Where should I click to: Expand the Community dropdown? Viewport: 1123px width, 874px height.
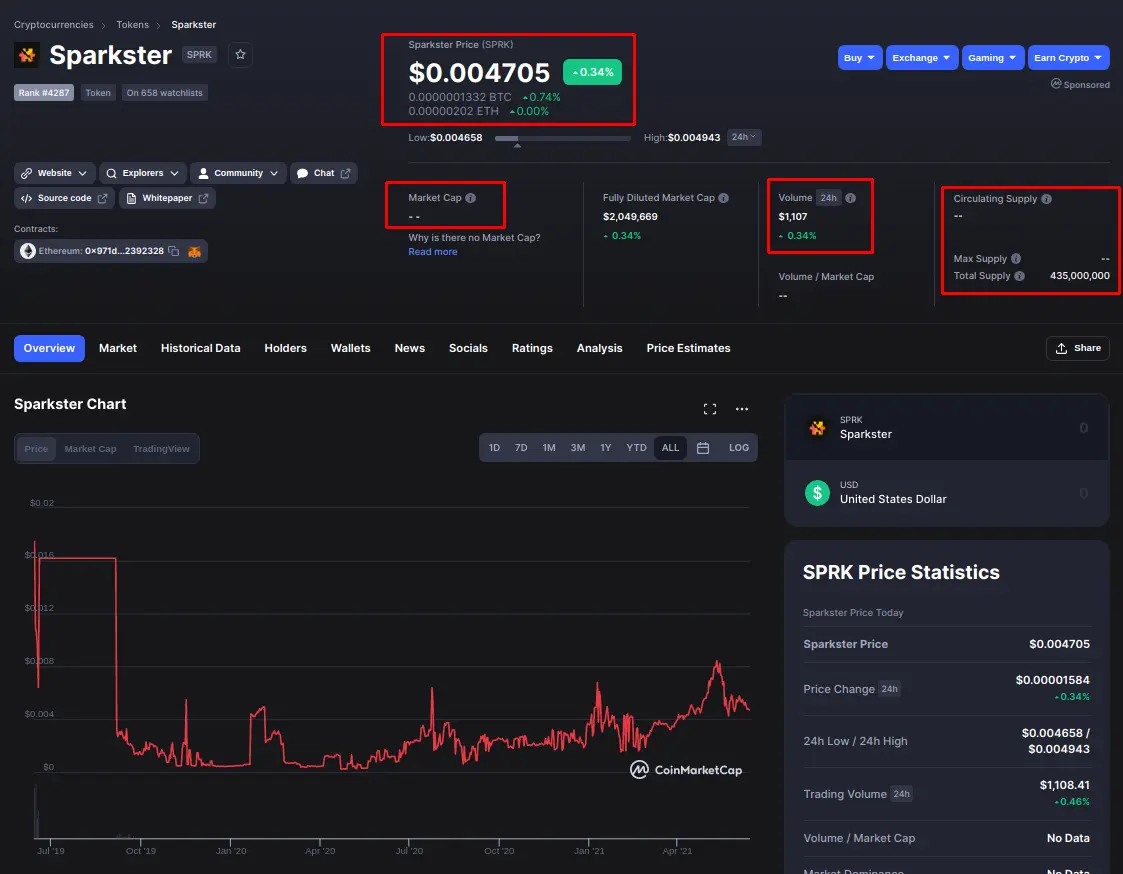coord(238,173)
